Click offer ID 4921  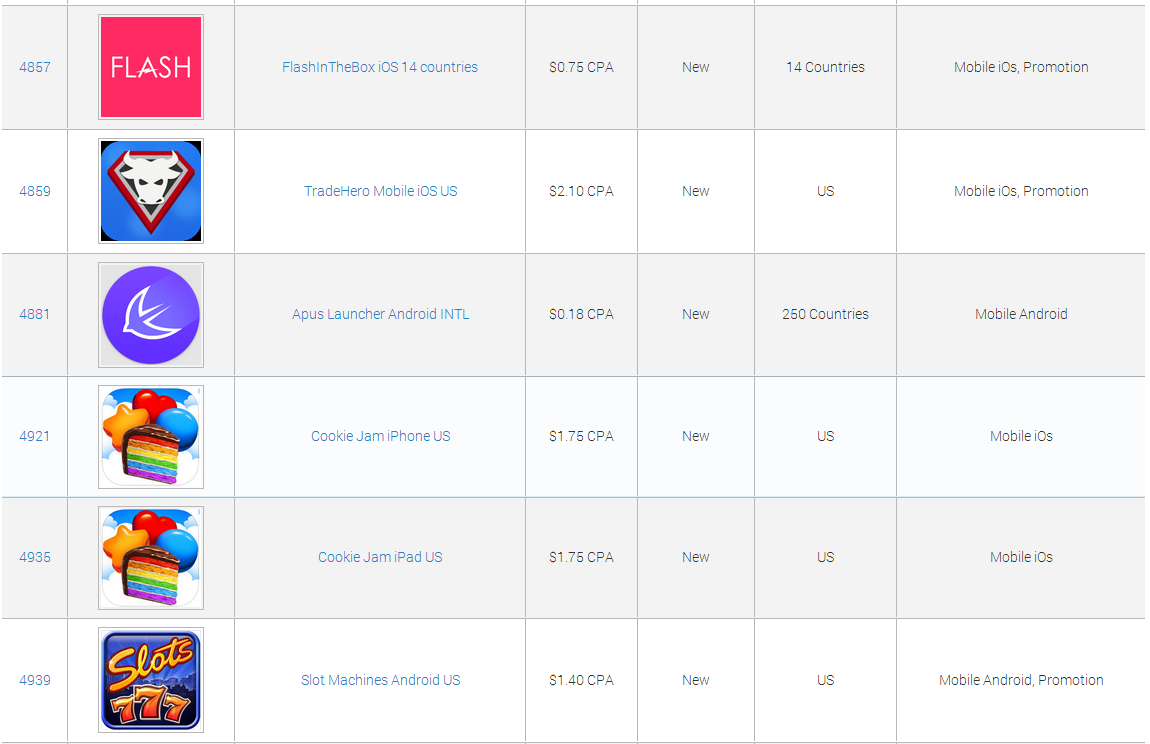coord(35,436)
